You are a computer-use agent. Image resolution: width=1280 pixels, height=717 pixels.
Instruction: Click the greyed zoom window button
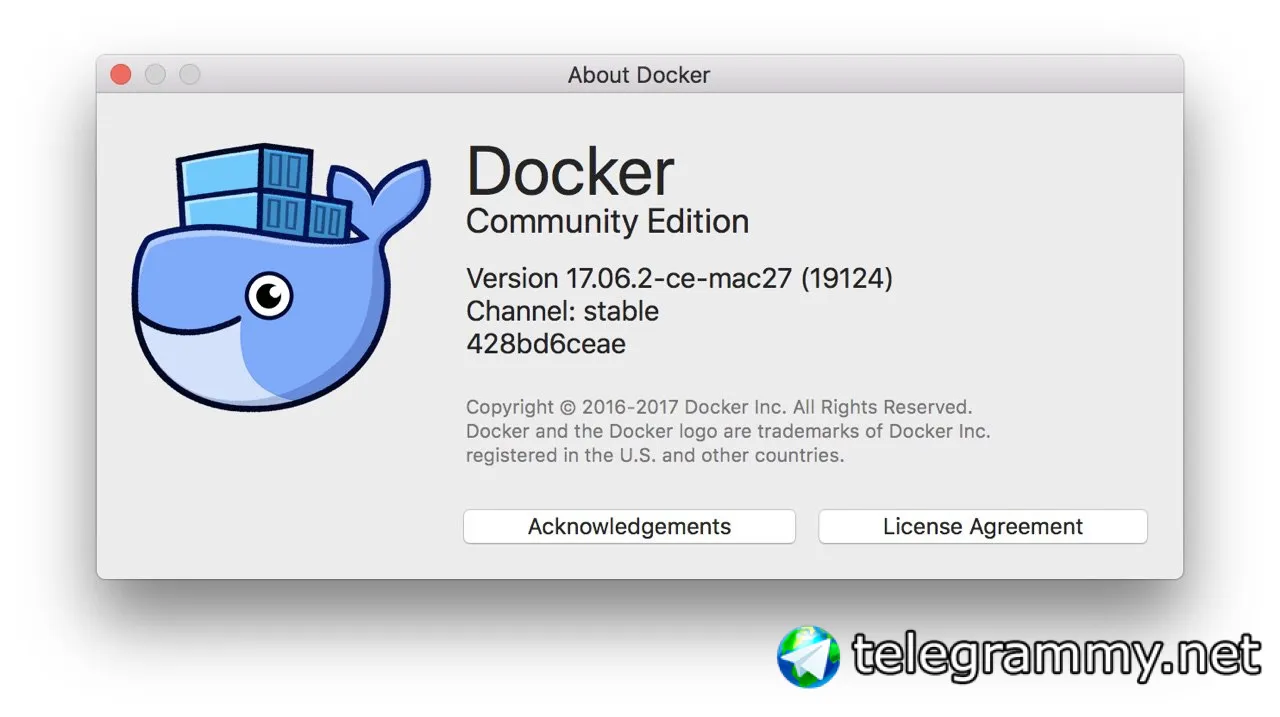pos(189,75)
